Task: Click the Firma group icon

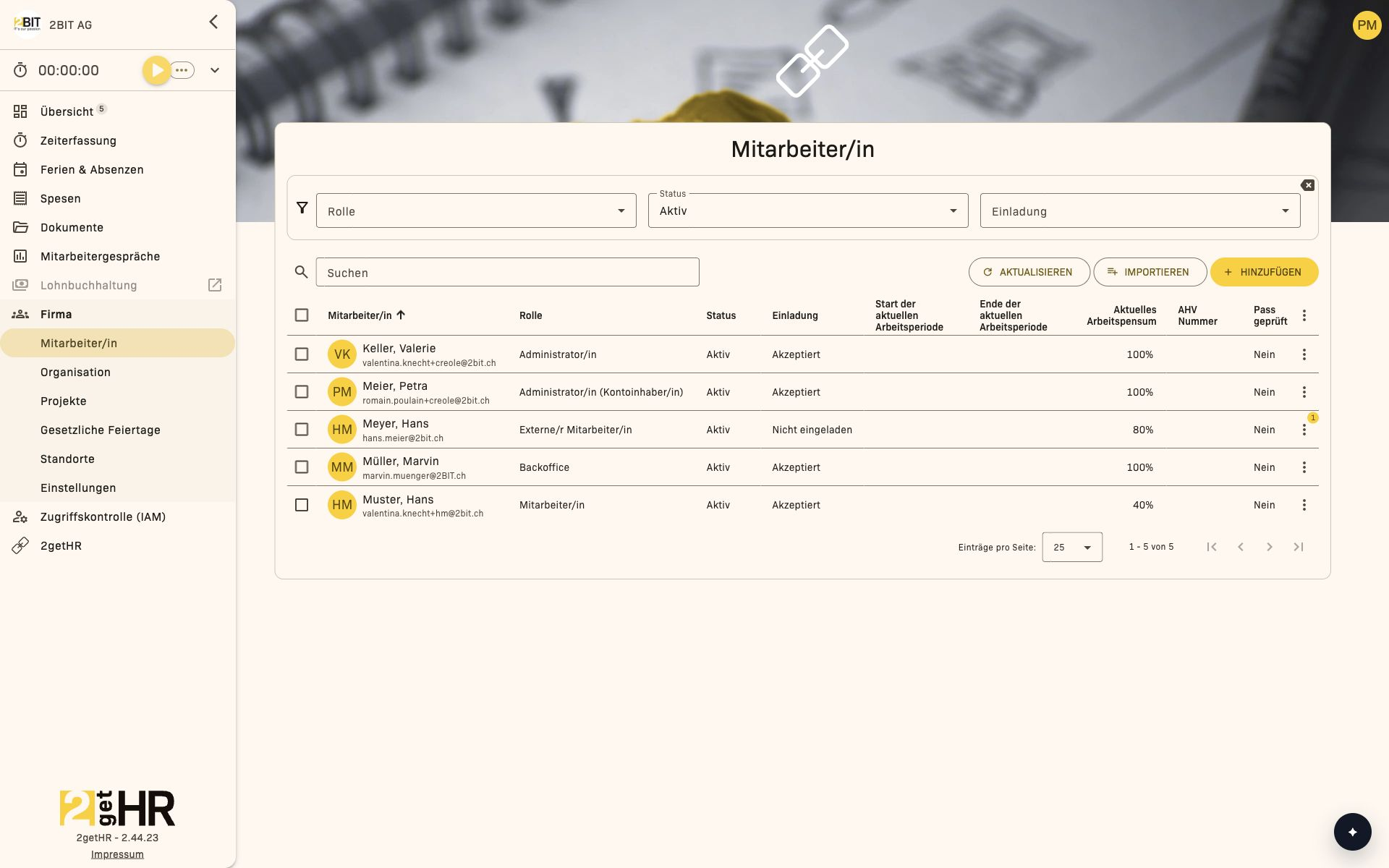Action: [x=20, y=314]
